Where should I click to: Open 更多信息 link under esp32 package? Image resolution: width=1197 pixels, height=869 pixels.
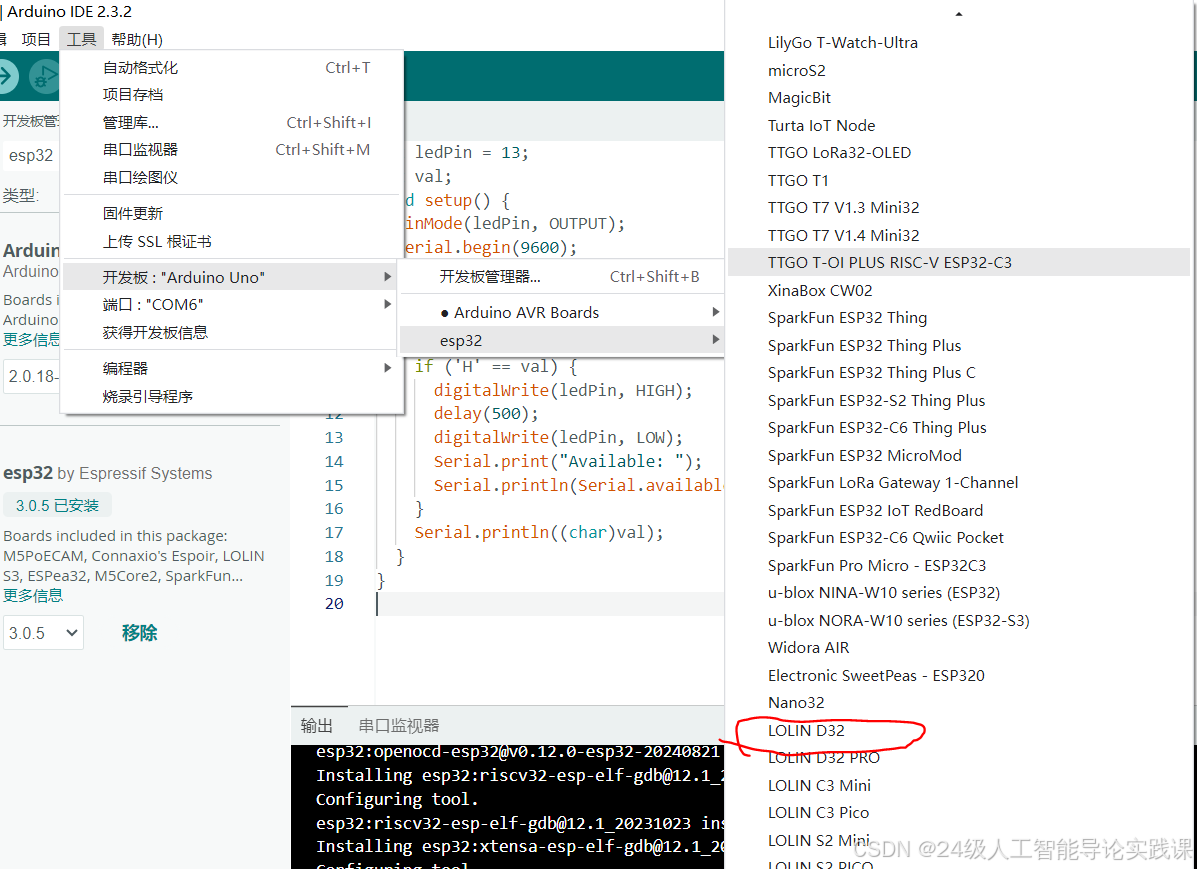(x=33, y=596)
